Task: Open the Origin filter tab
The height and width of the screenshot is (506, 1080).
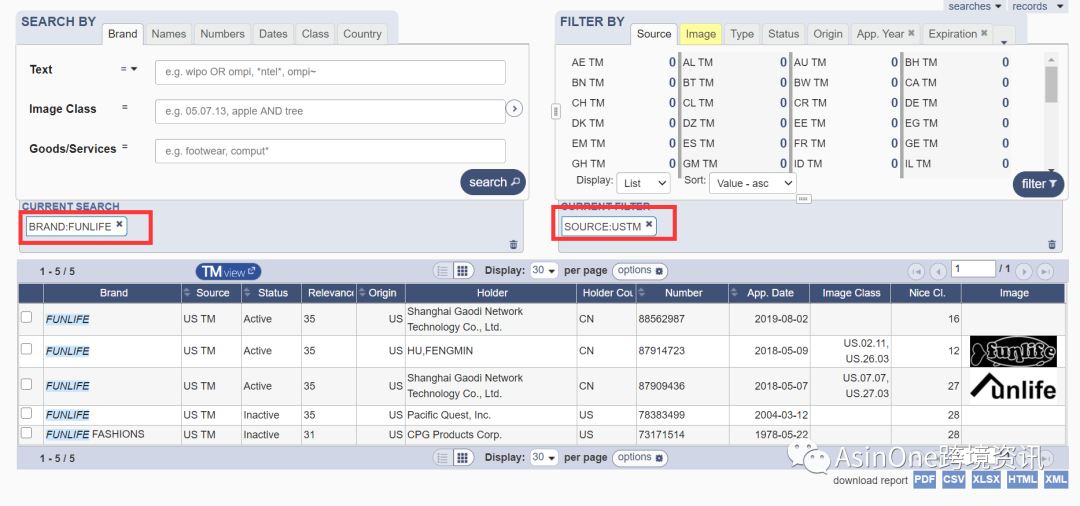Action: click(828, 34)
